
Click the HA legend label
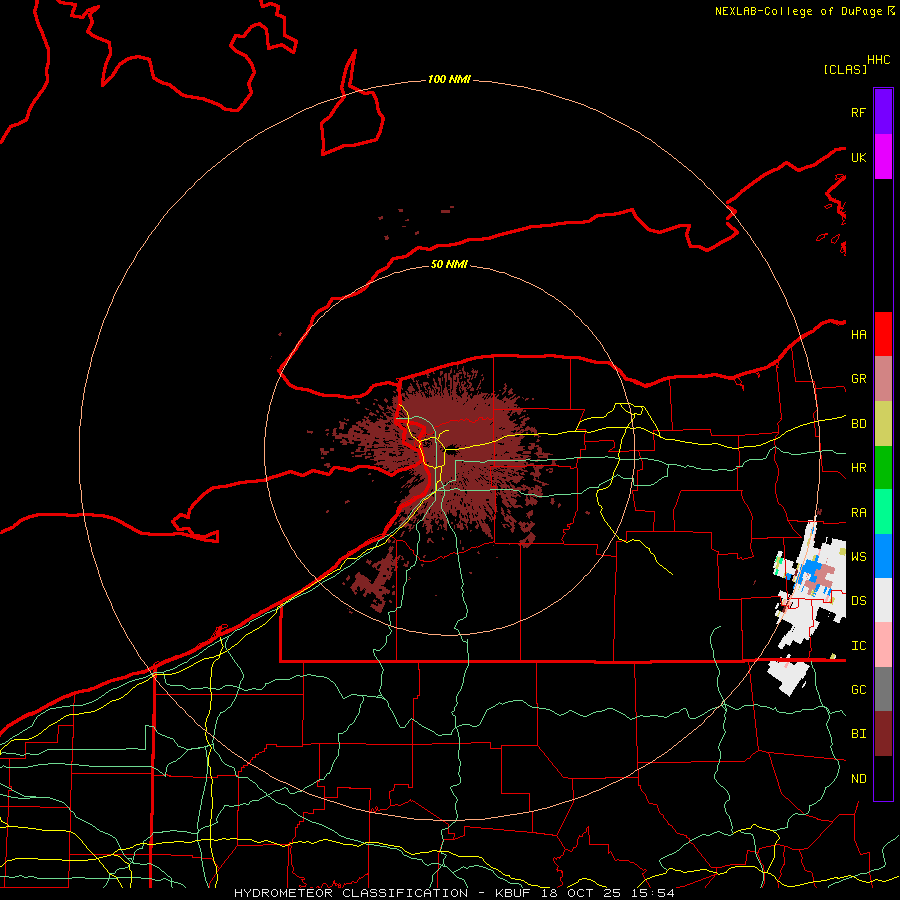pyautogui.click(x=858, y=334)
